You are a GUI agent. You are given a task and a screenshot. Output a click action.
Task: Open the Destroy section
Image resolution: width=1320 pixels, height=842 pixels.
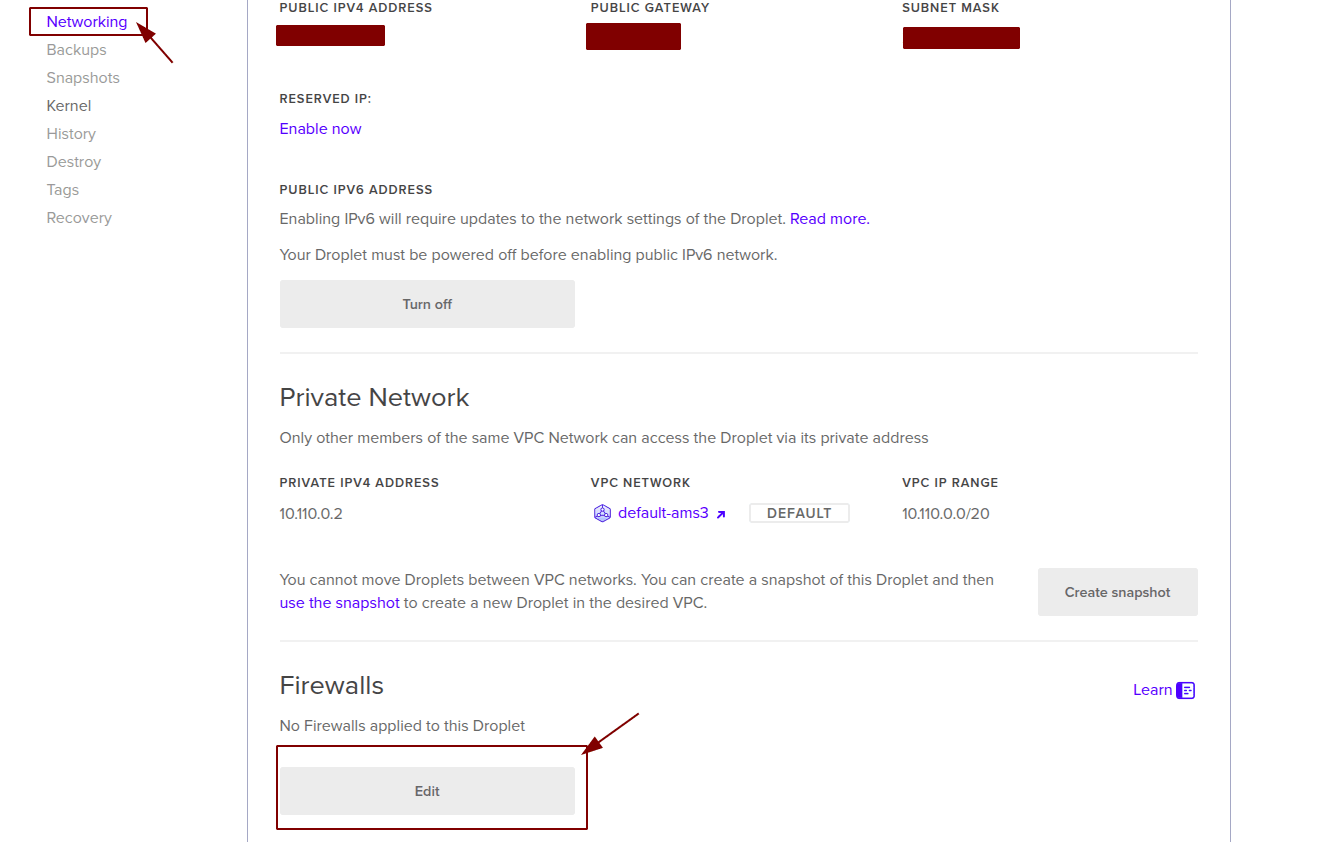(x=74, y=161)
